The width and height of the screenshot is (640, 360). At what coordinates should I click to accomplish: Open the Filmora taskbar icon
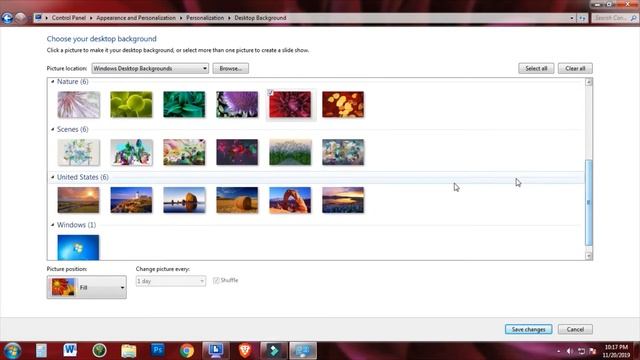pyautogui.click(x=274, y=351)
